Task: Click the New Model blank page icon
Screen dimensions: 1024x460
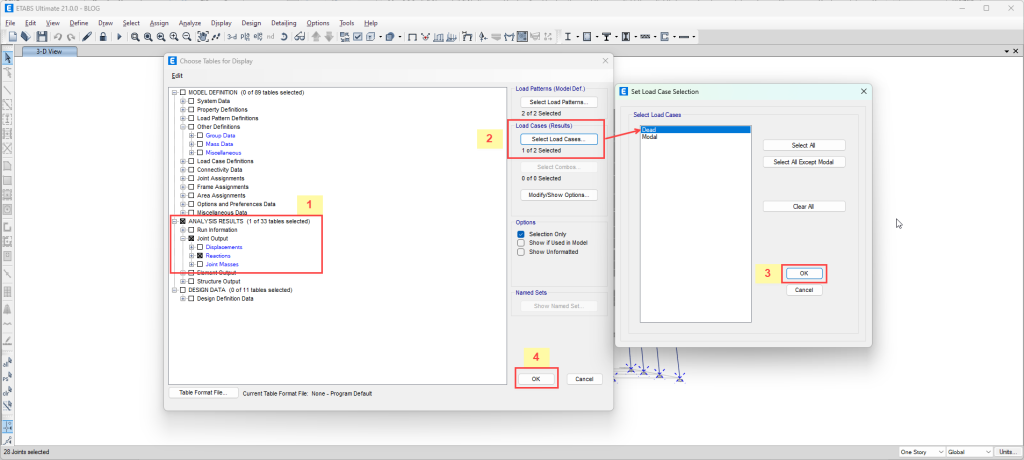Action: click(x=11, y=37)
